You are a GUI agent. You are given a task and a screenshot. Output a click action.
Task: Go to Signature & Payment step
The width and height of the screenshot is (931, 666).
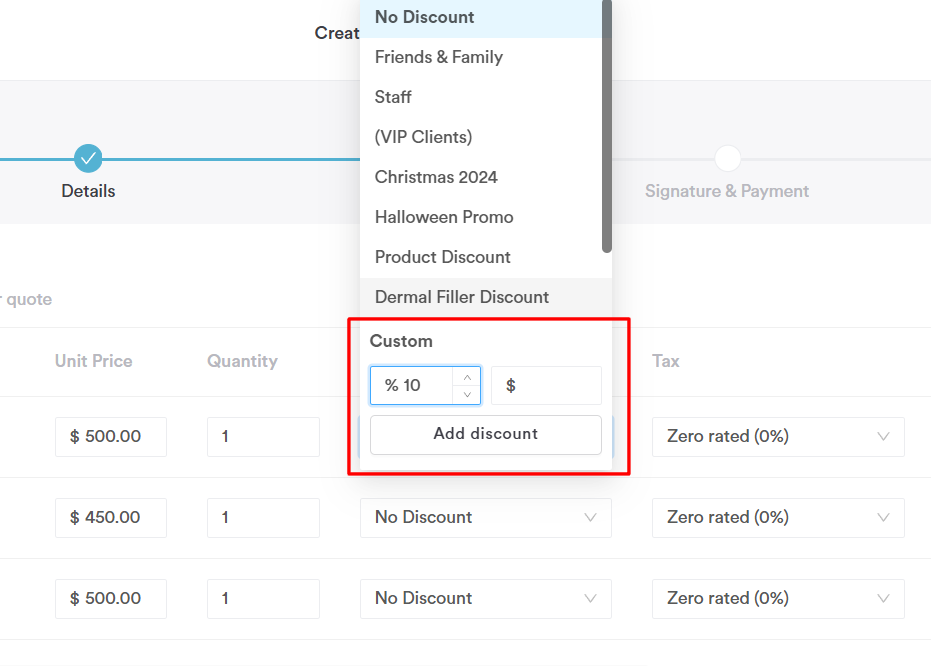click(x=727, y=191)
